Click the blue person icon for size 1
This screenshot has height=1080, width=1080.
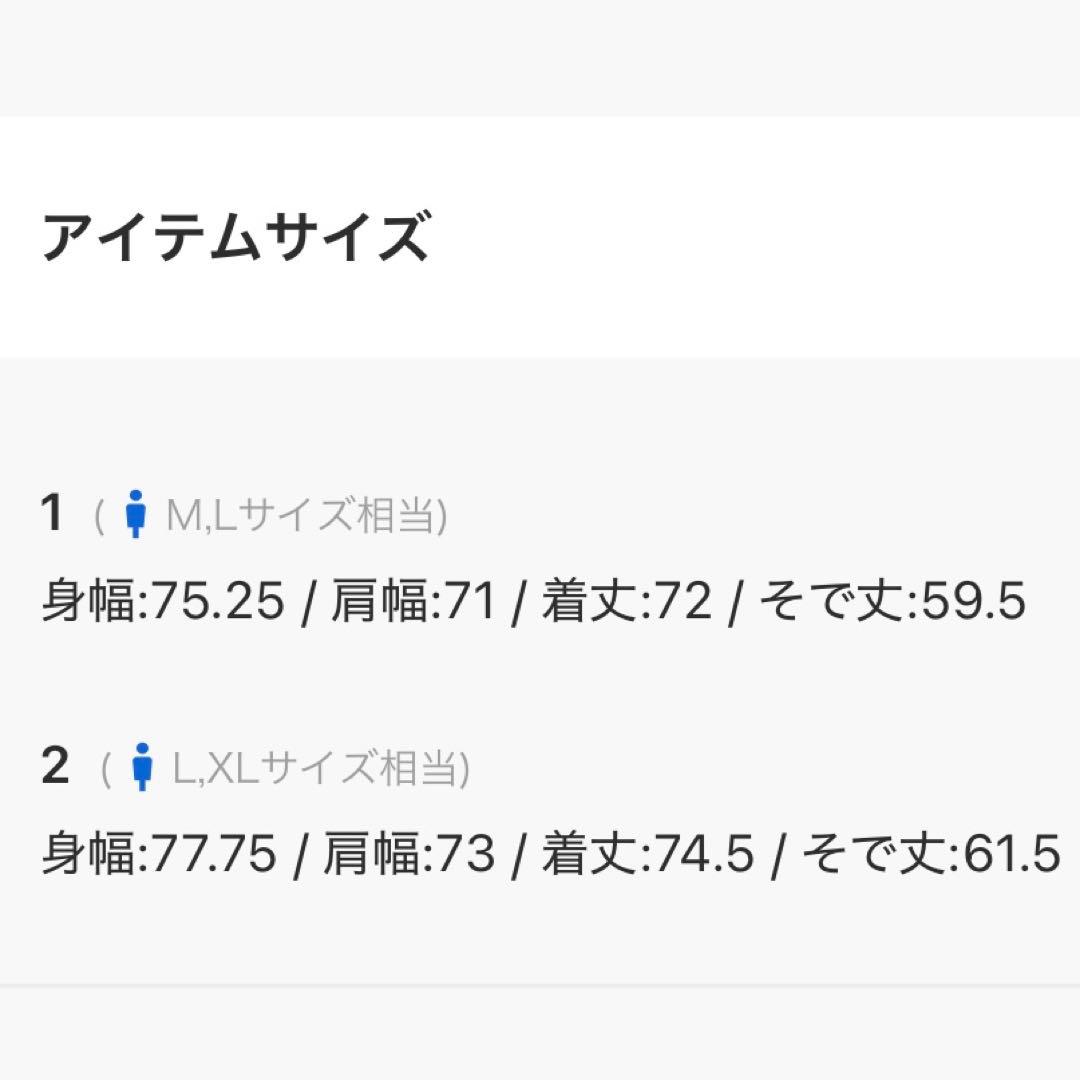(136, 516)
